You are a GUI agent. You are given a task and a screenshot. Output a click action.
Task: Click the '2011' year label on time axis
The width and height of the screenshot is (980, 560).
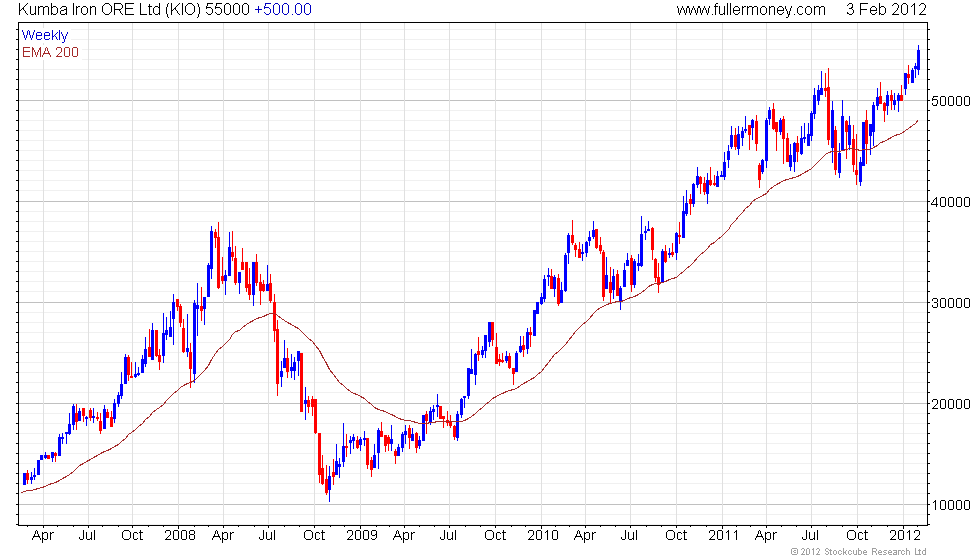pyautogui.click(x=724, y=536)
